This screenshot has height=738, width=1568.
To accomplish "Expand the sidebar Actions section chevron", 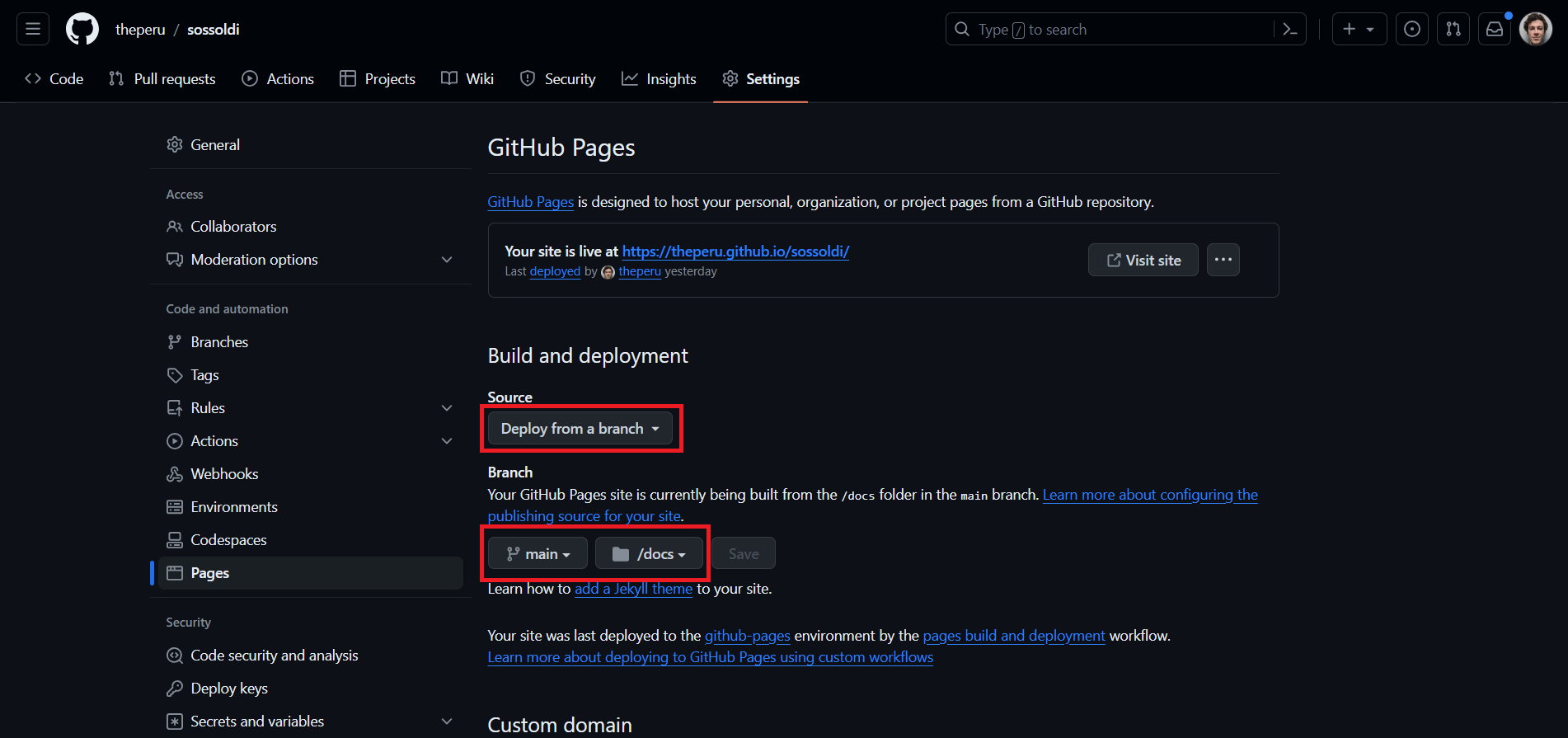I will click(x=447, y=440).
